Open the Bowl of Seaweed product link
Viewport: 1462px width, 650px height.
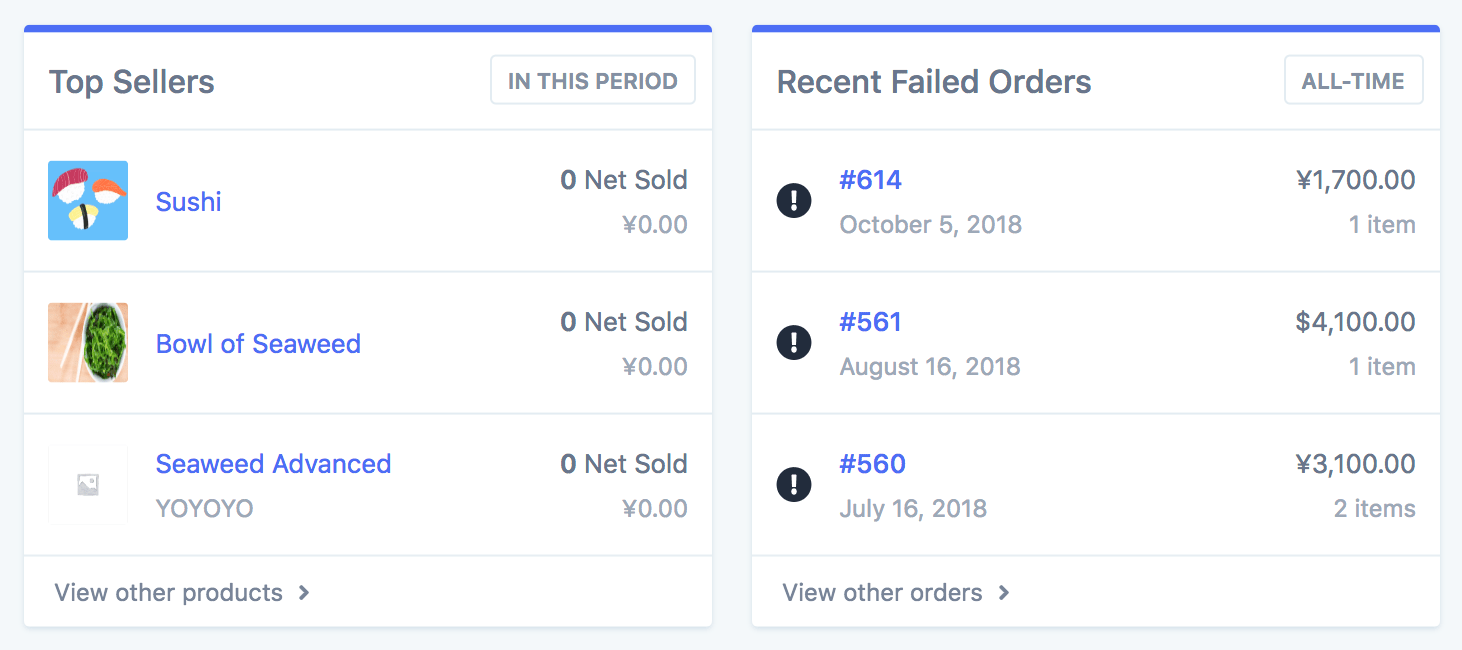pyautogui.click(x=258, y=343)
